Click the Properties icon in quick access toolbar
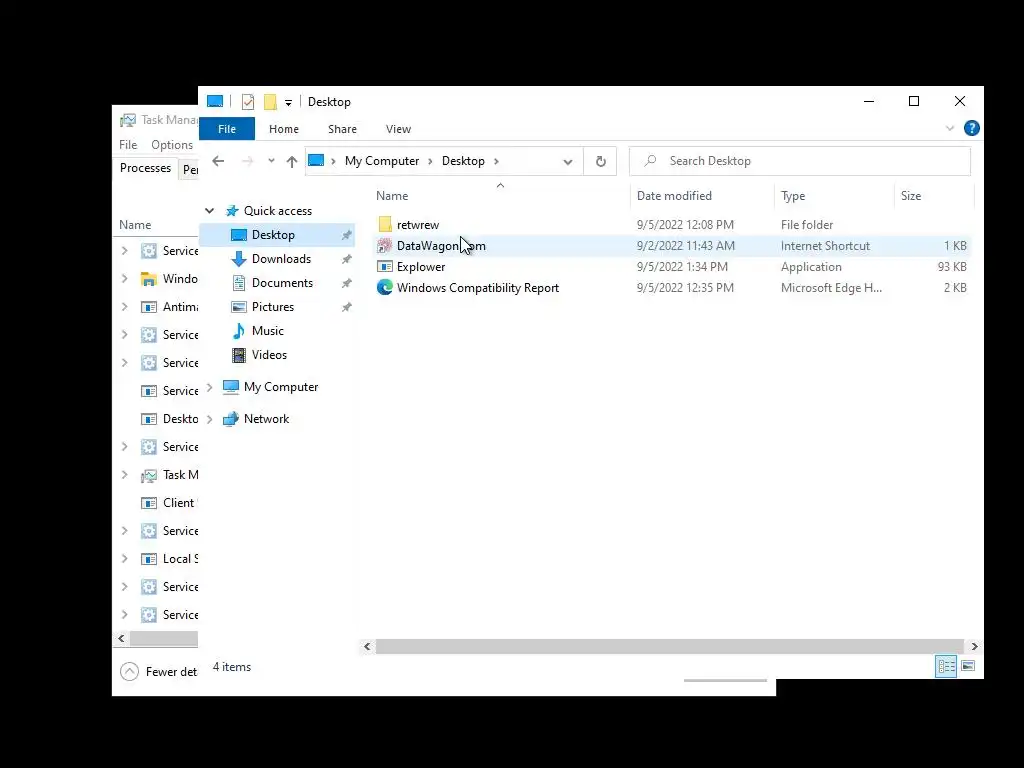The height and width of the screenshot is (768, 1024). 248,102
